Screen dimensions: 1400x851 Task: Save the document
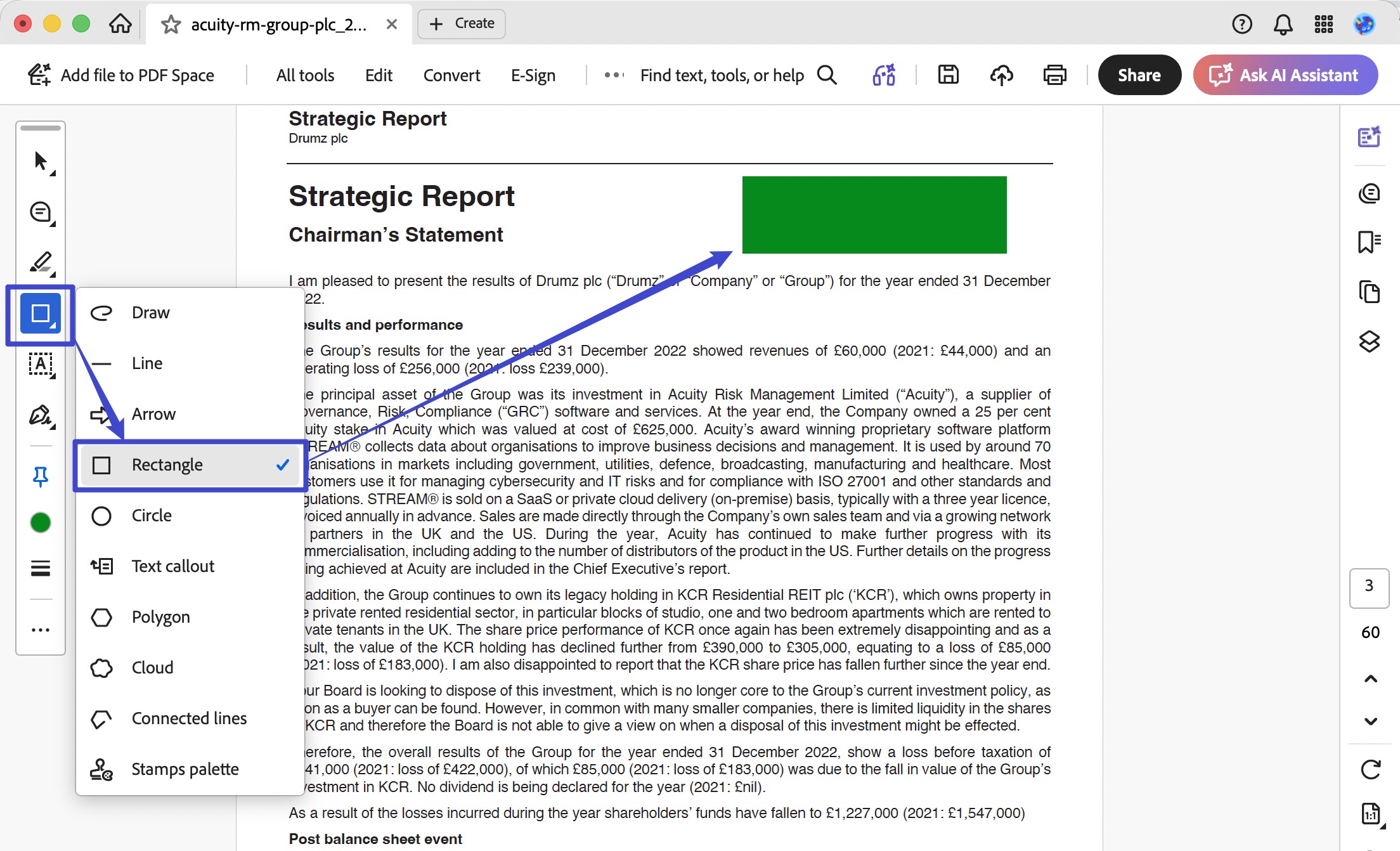tap(948, 75)
